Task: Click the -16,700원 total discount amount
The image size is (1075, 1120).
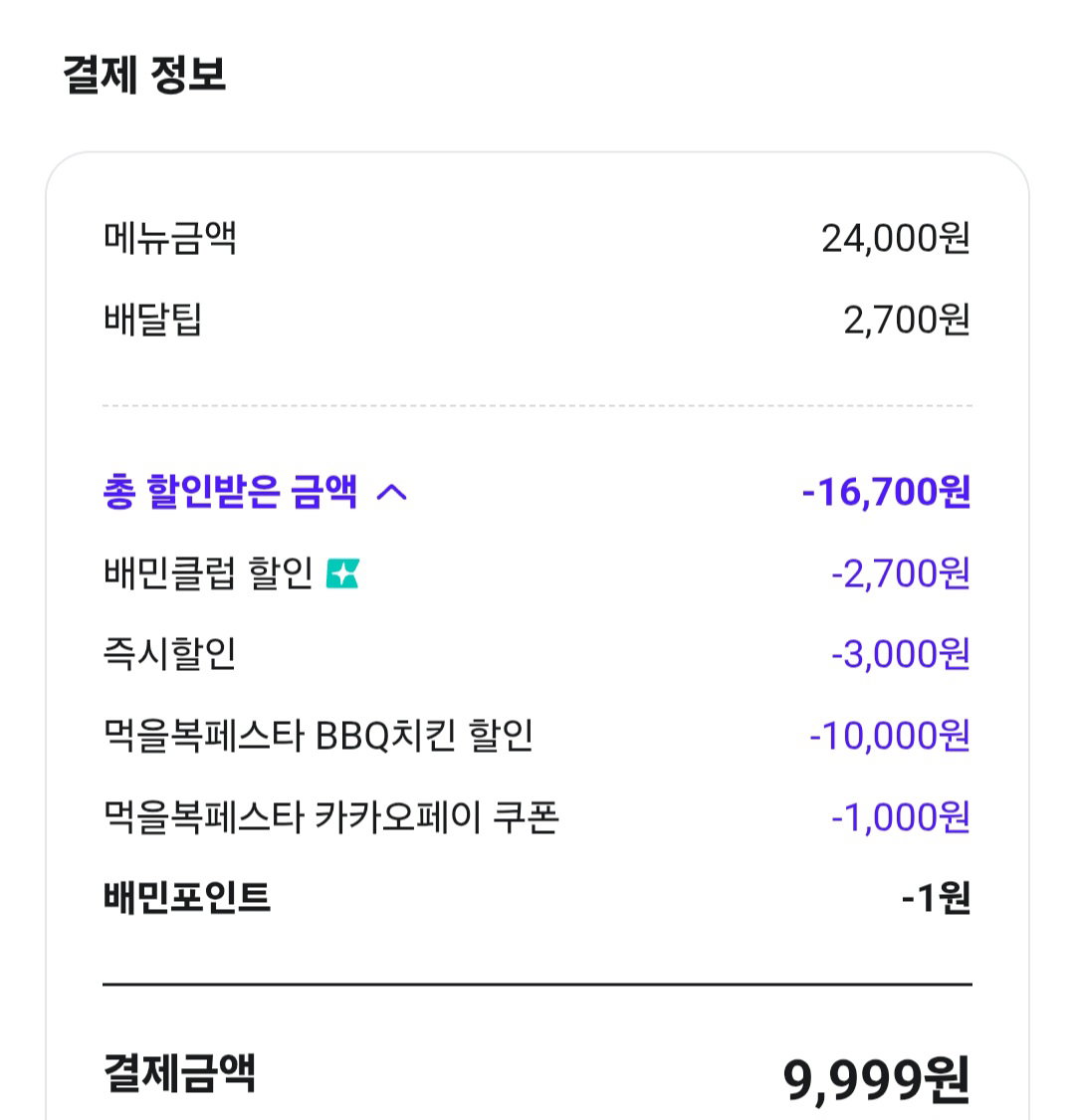Action: [x=887, y=492]
